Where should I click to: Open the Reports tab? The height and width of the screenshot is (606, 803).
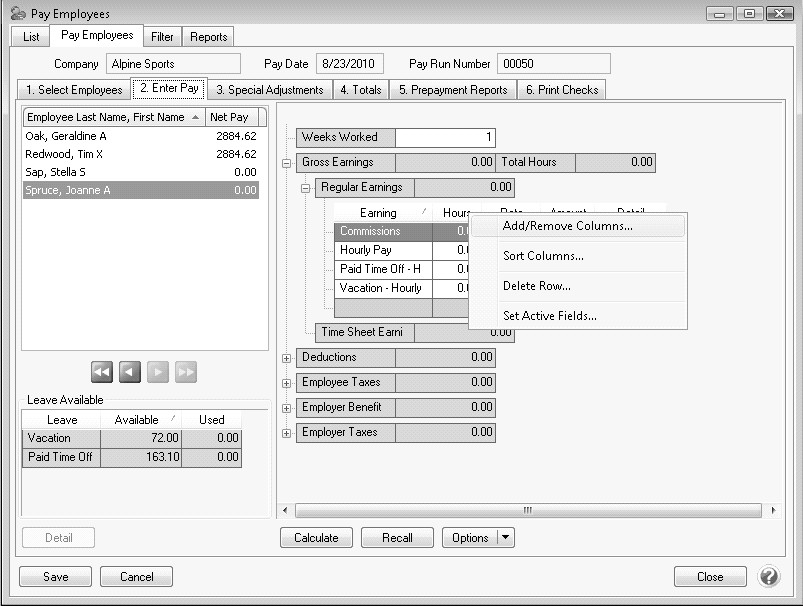point(209,37)
